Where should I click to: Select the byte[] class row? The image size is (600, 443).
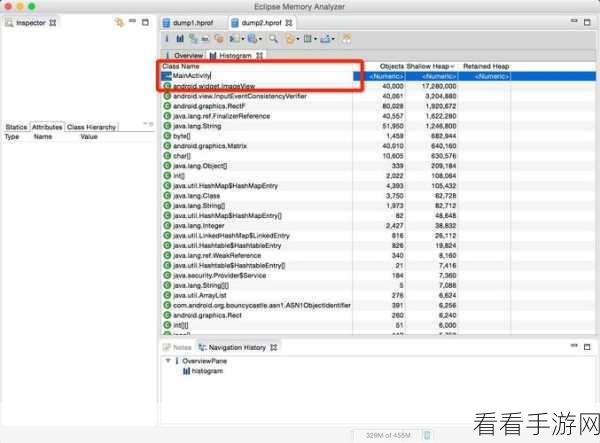(x=378, y=136)
